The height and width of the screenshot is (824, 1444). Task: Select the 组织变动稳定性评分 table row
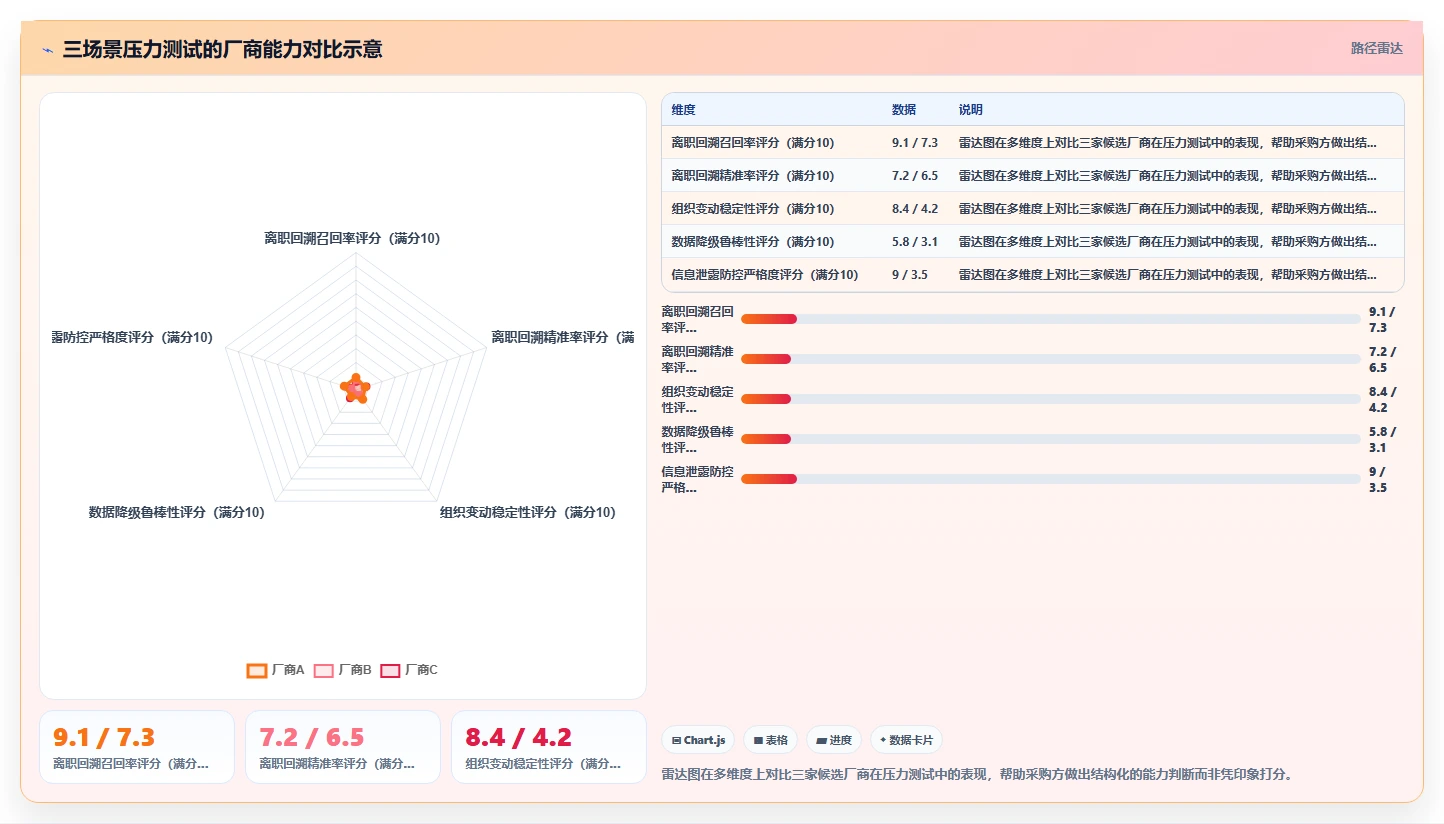1033,209
